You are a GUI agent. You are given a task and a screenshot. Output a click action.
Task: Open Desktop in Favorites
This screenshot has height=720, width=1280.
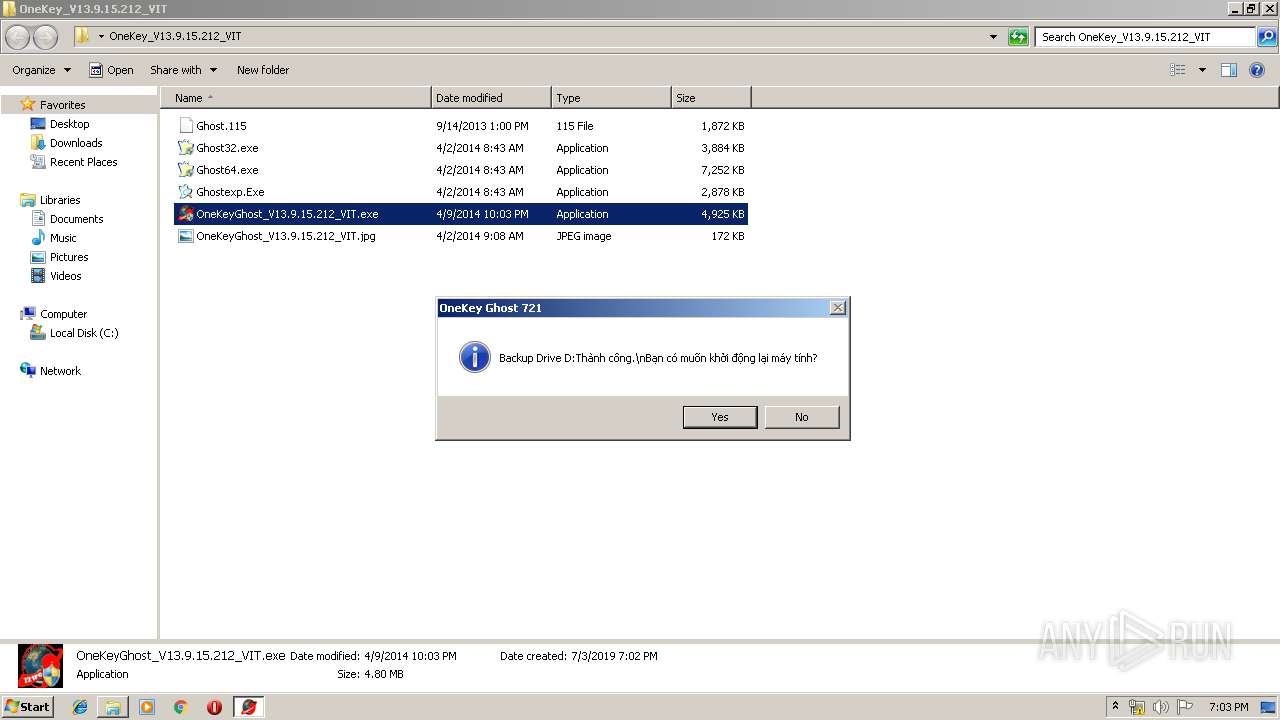tap(69, 124)
